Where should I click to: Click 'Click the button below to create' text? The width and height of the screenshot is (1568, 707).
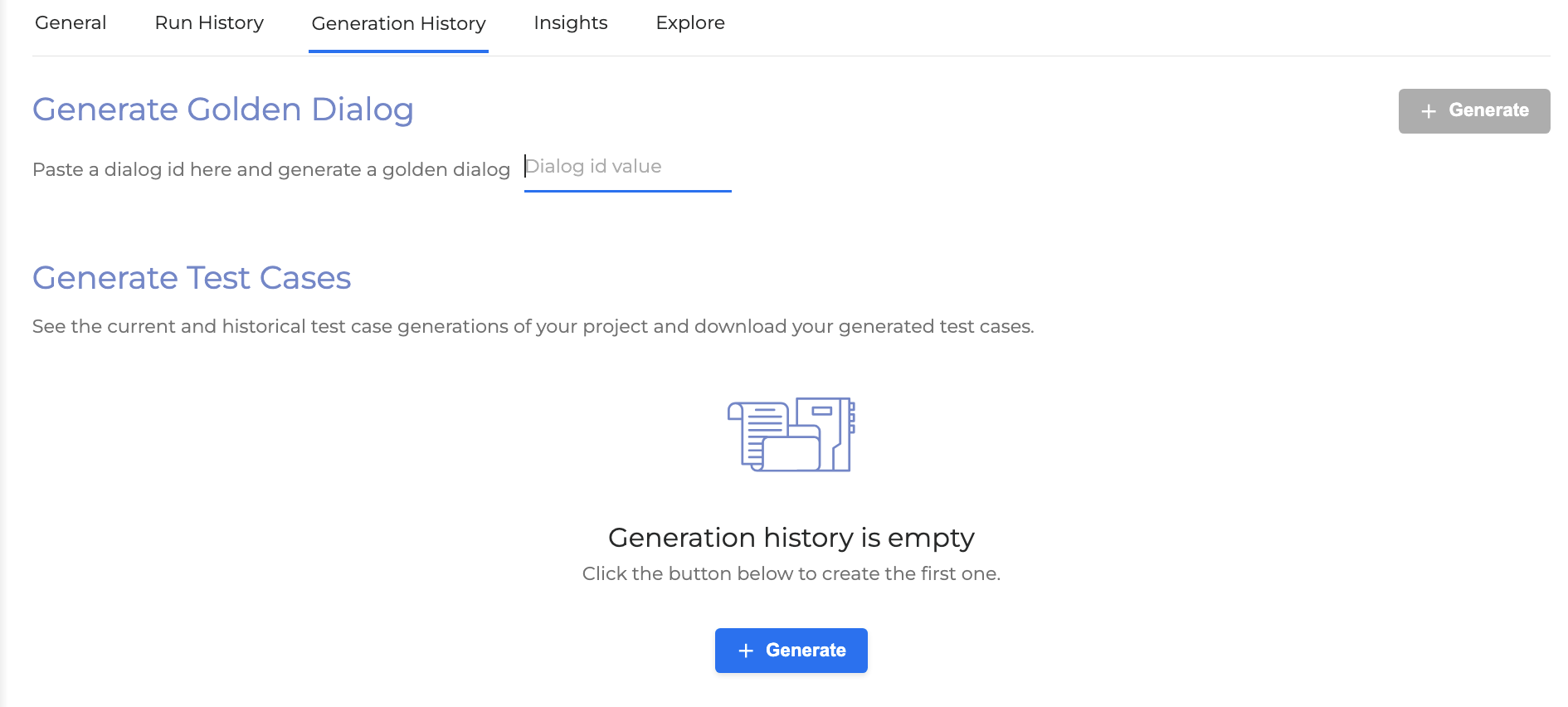click(x=791, y=574)
